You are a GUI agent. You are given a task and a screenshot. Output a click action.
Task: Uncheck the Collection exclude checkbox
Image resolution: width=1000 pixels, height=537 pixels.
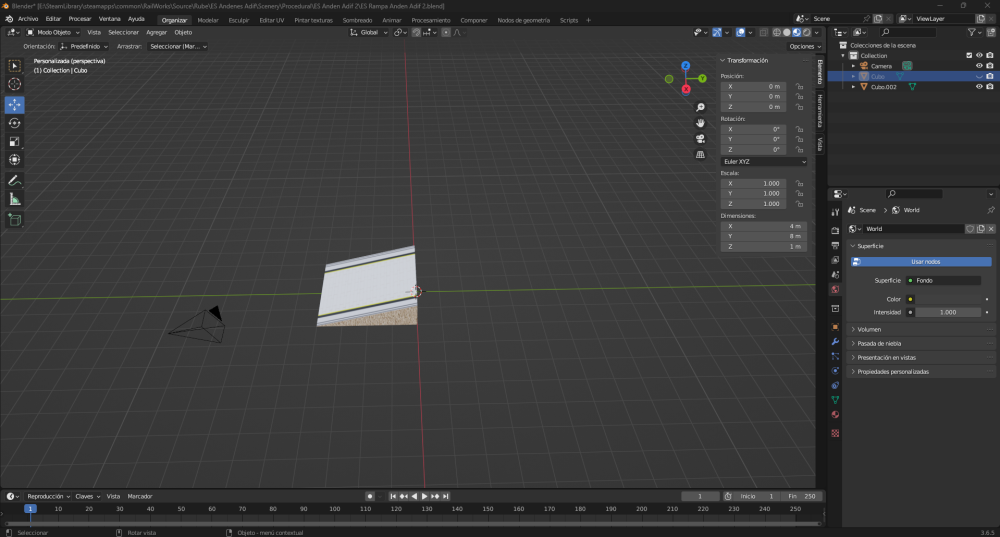968,56
